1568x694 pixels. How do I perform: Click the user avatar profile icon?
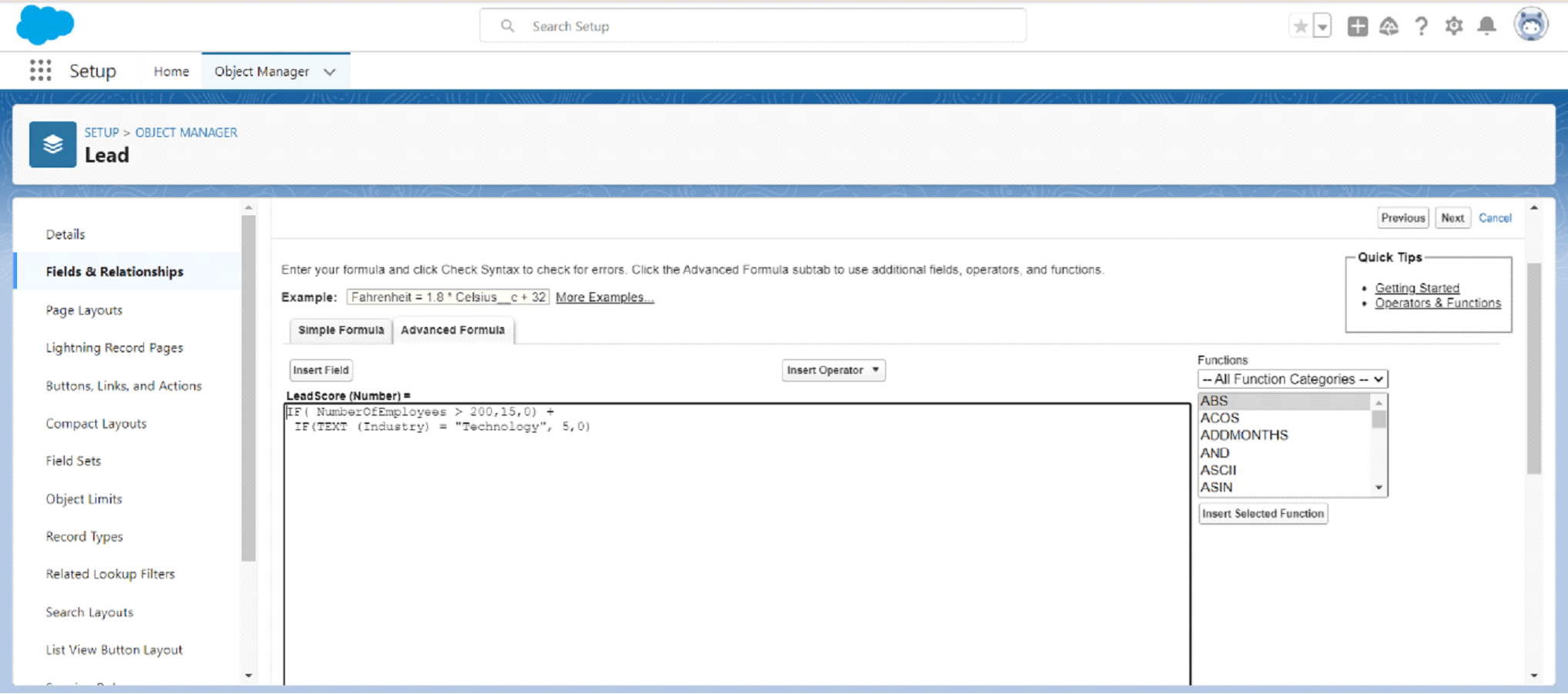1530,25
